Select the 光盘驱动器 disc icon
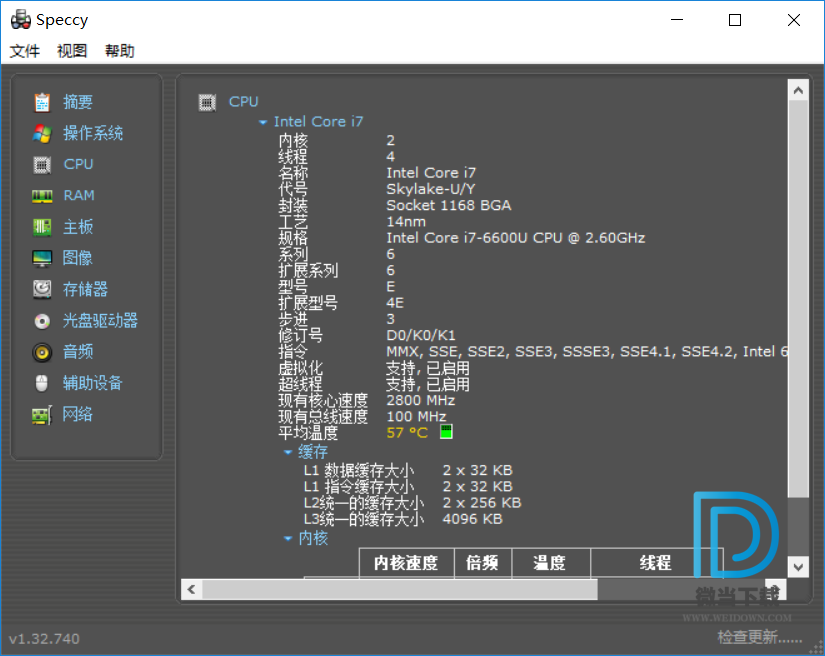Image resolution: width=825 pixels, height=656 pixels. [x=42, y=321]
